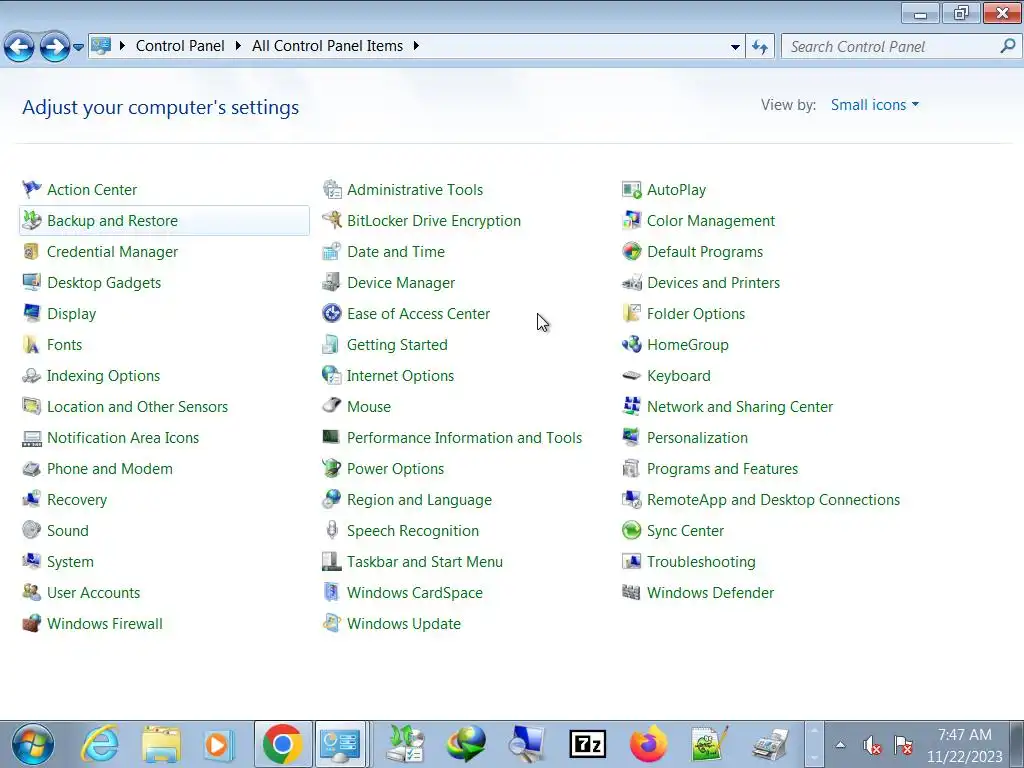Click the Device Manager icon
This screenshot has height=768, width=1024.
(x=332, y=283)
